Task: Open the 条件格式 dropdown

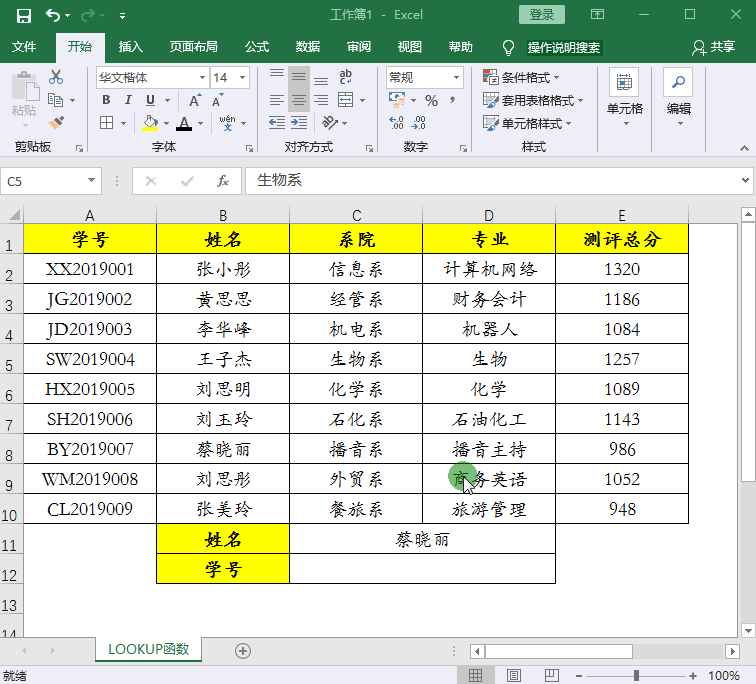Action: (521, 77)
